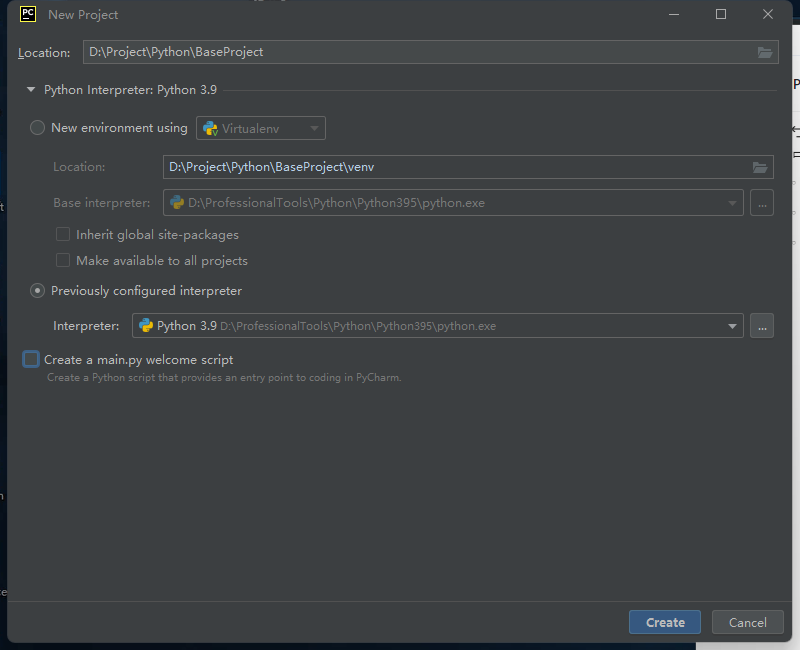Click the PyCharm logo in title bar
This screenshot has width=800, height=650.
(28, 14)
